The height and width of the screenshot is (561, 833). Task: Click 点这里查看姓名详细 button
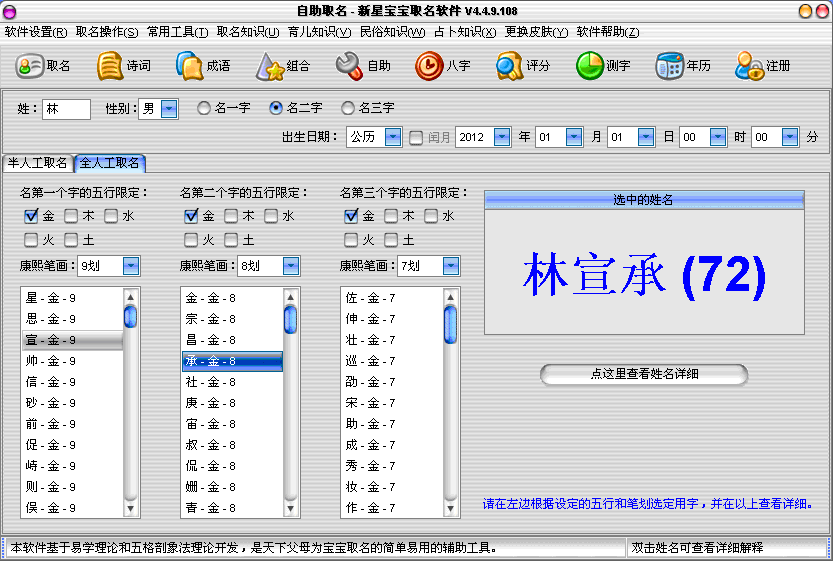click(x=644, y=374)
